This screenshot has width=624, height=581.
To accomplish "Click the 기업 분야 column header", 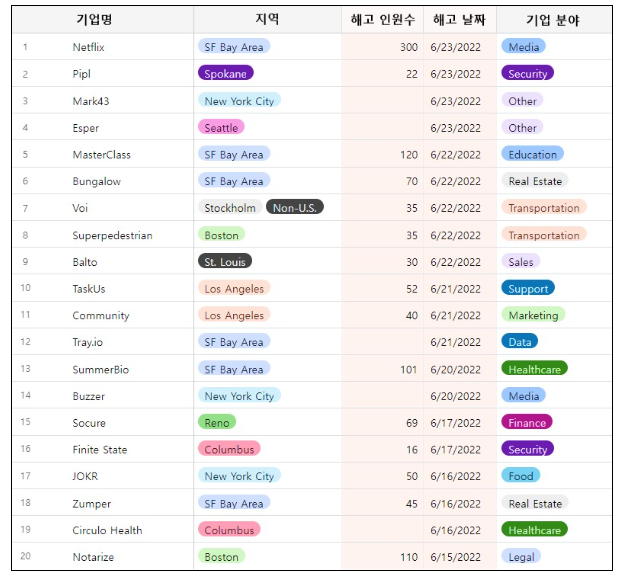I will (x=554, y=19).
